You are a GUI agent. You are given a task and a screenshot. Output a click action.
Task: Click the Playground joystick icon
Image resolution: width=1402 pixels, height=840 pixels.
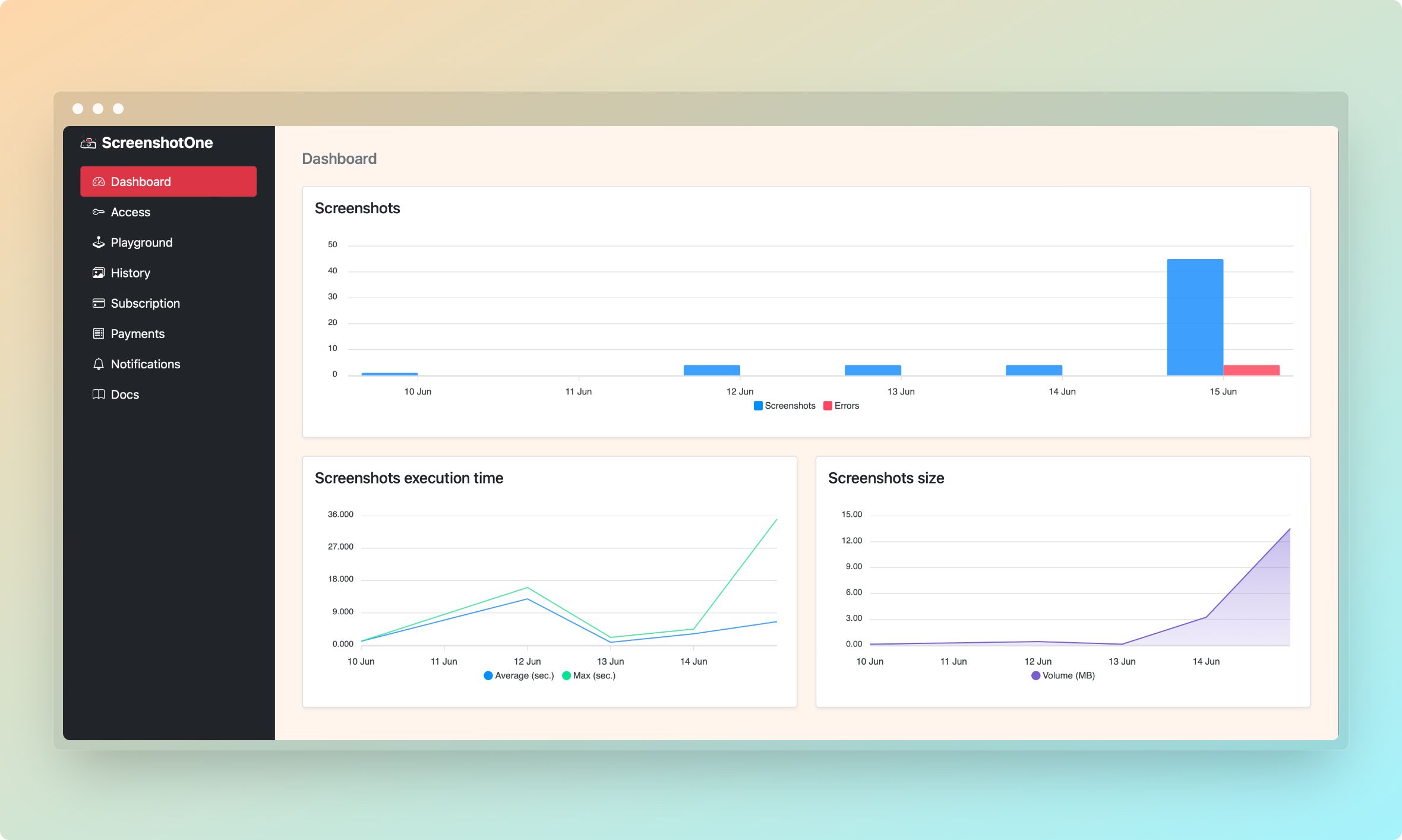pyautogui.click(x=99, y=242)
